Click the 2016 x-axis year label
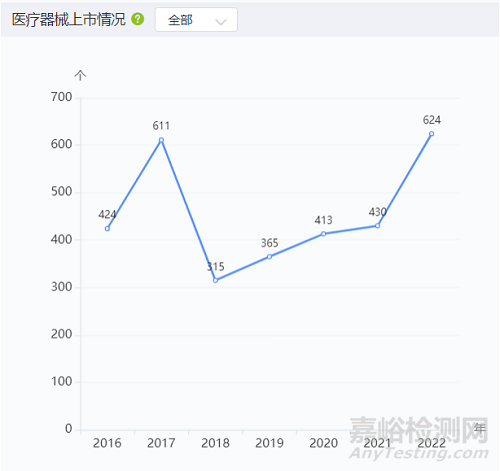The height and width of the screenshot is (471, 500). point(107,443)
